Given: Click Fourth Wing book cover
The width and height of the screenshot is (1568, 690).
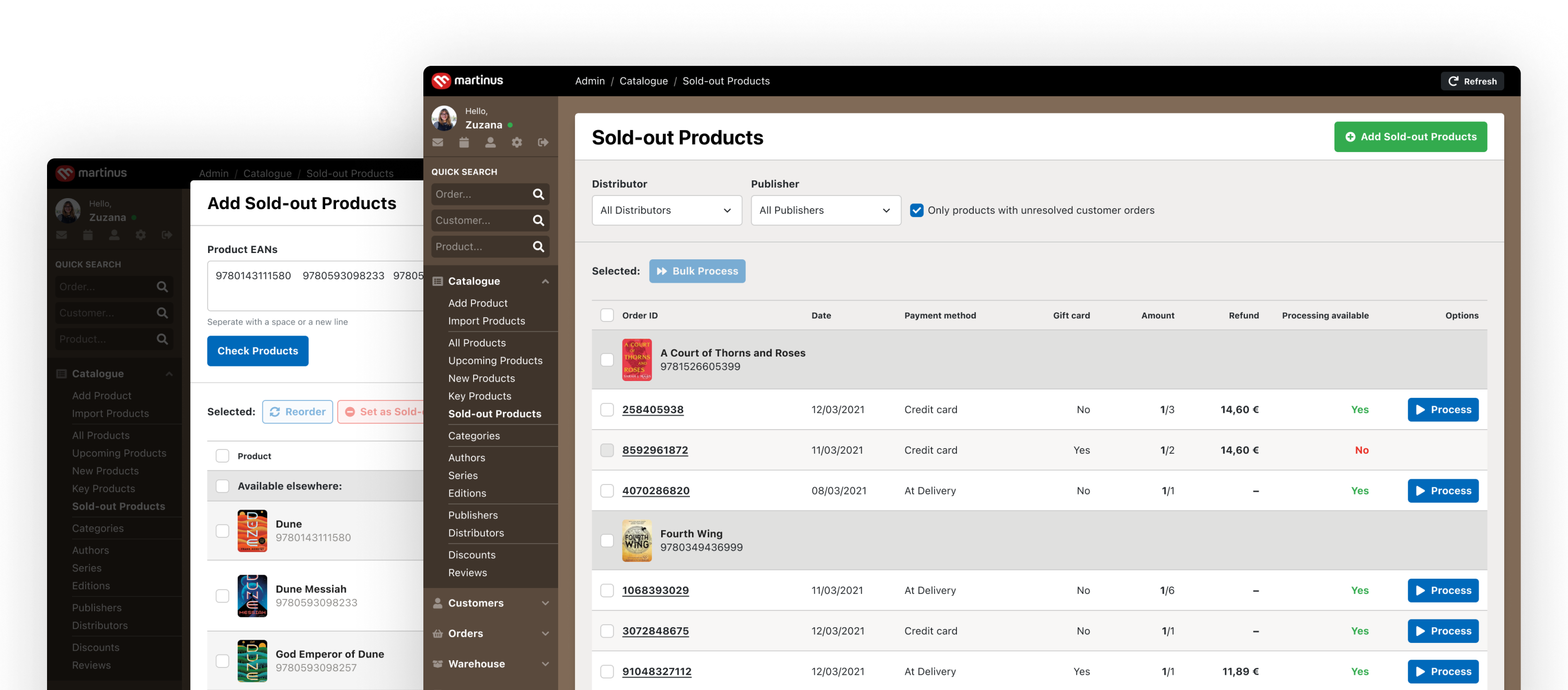Looking at the screenshot, I should (x=637, y=540).
